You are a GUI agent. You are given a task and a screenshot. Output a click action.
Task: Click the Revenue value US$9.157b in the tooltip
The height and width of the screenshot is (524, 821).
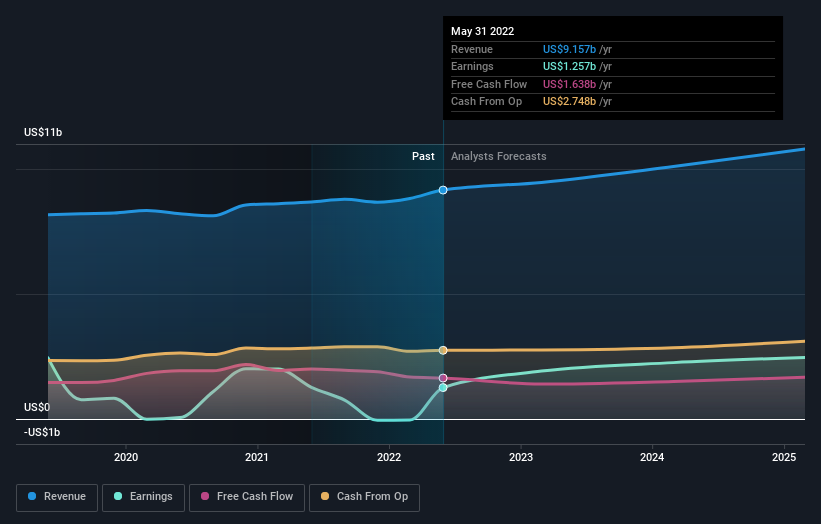click(569, 49)
